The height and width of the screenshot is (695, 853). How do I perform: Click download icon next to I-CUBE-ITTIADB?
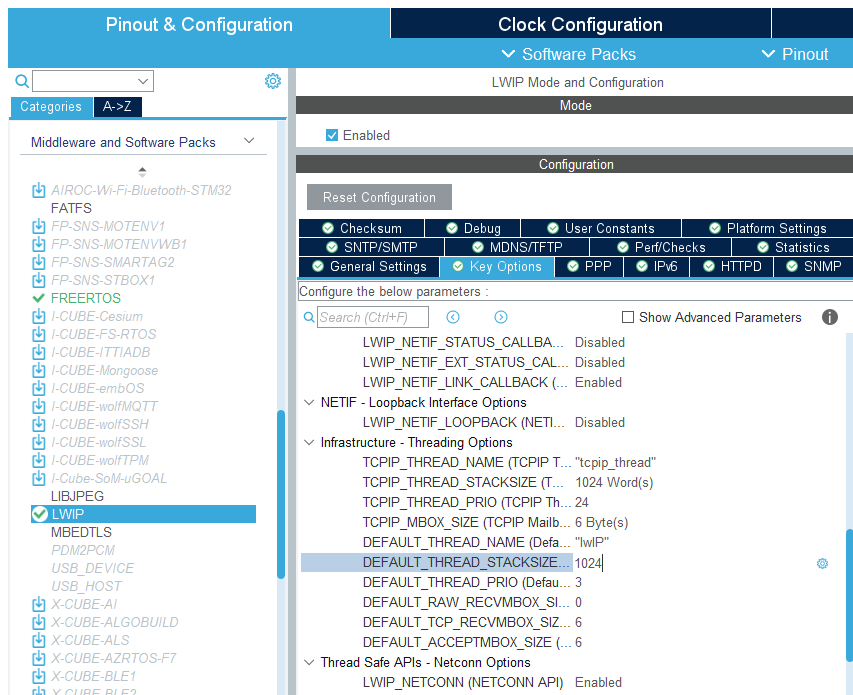point(39,352)
